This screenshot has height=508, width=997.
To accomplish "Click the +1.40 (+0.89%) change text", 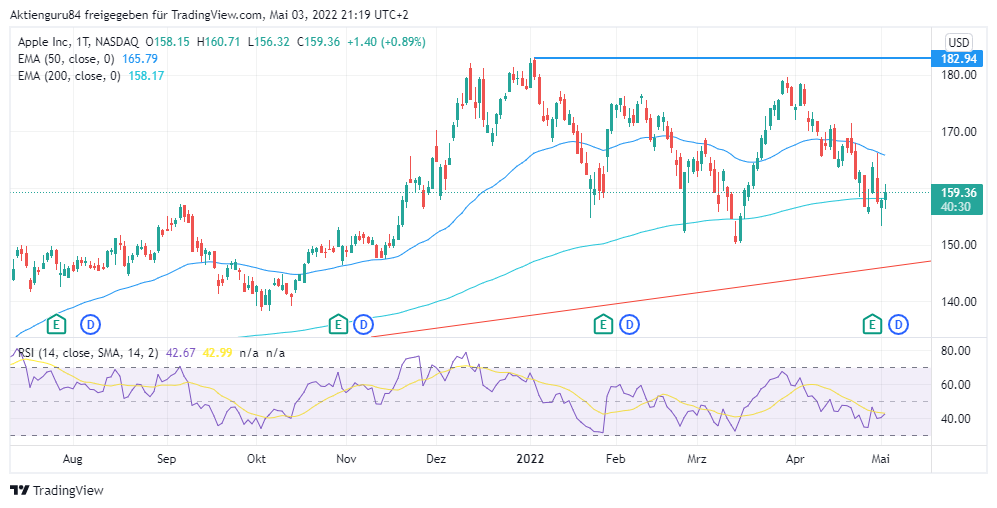I will 387,42.
